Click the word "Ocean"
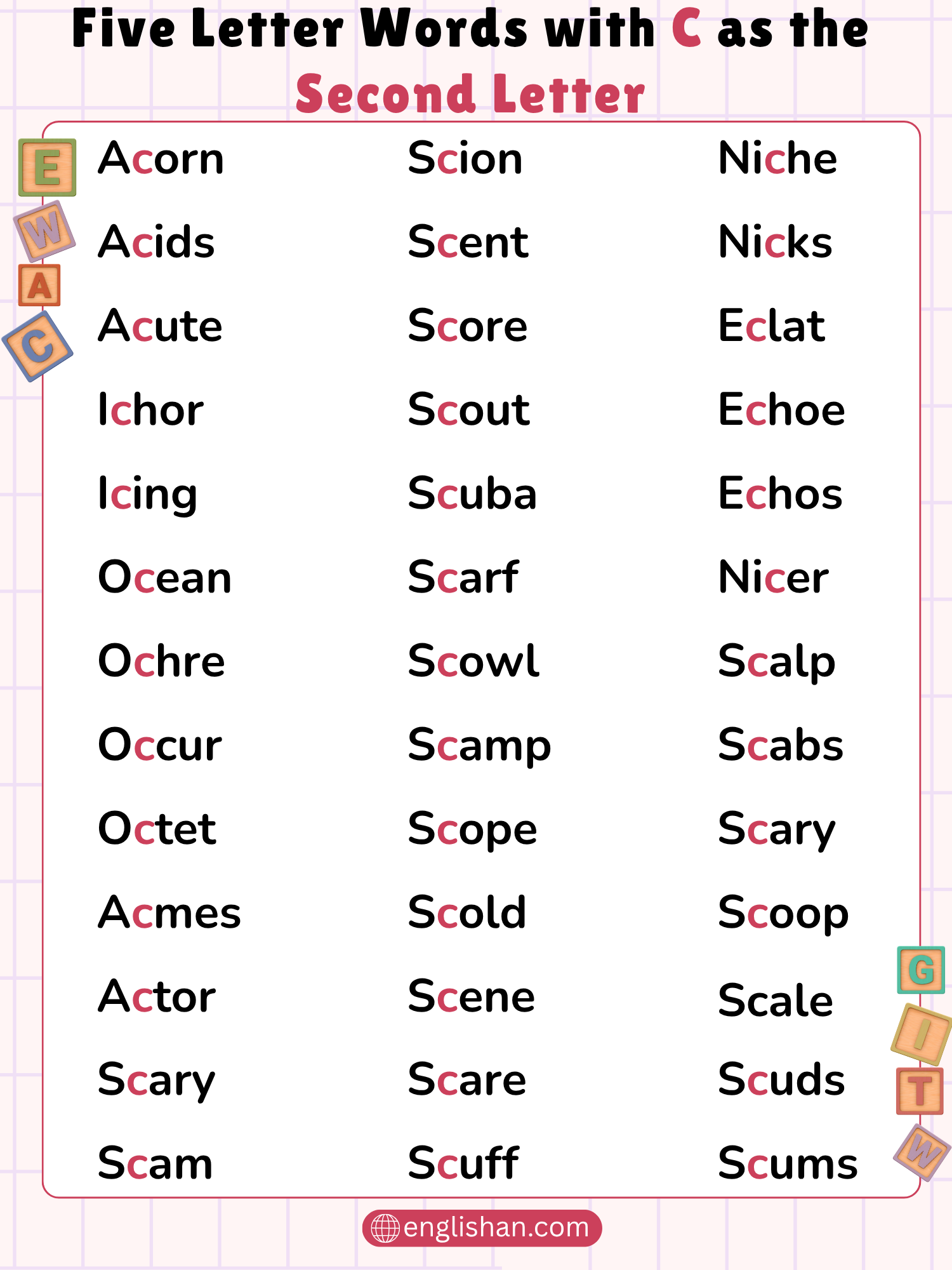The height and width of the screenshot is (1270, 952). [x=165, y=577]
